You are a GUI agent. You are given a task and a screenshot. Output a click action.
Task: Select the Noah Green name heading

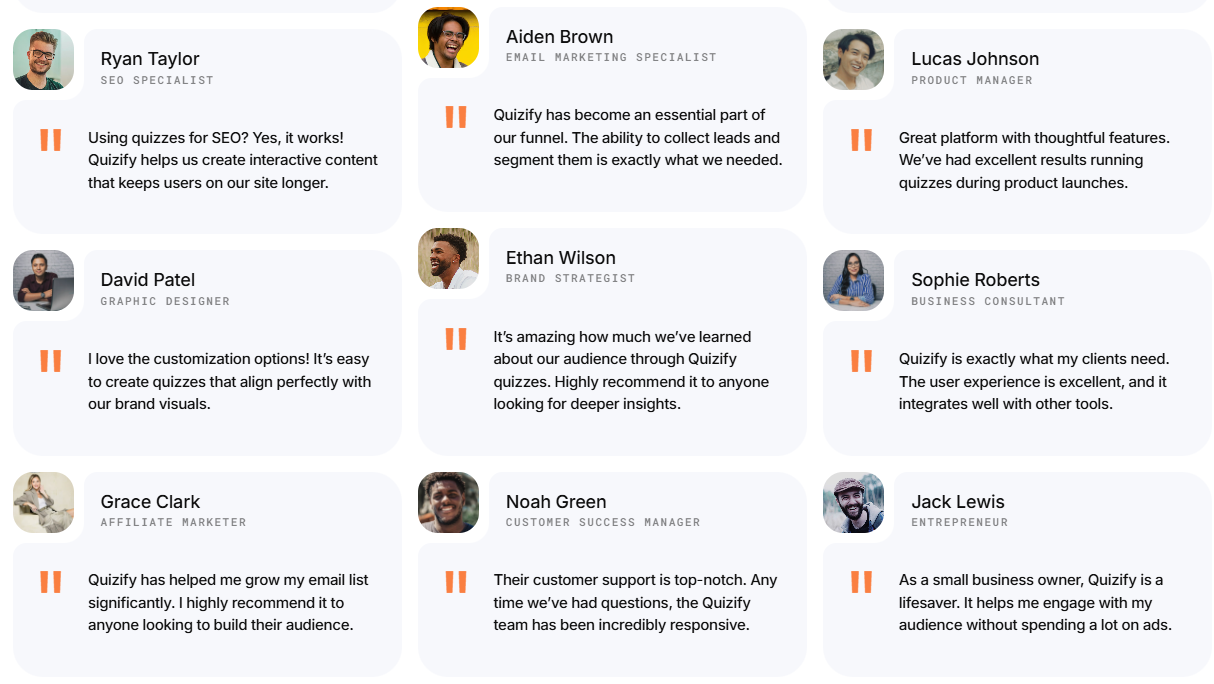coord(555,502)
